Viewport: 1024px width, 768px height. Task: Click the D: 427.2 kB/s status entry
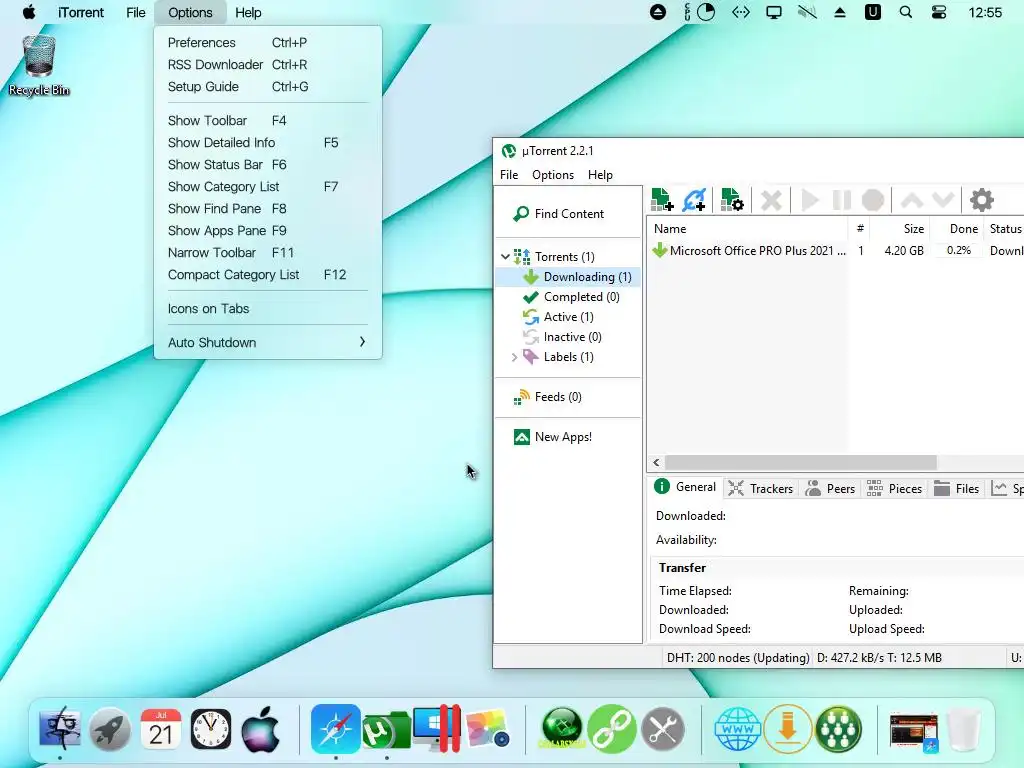(879, 658)
